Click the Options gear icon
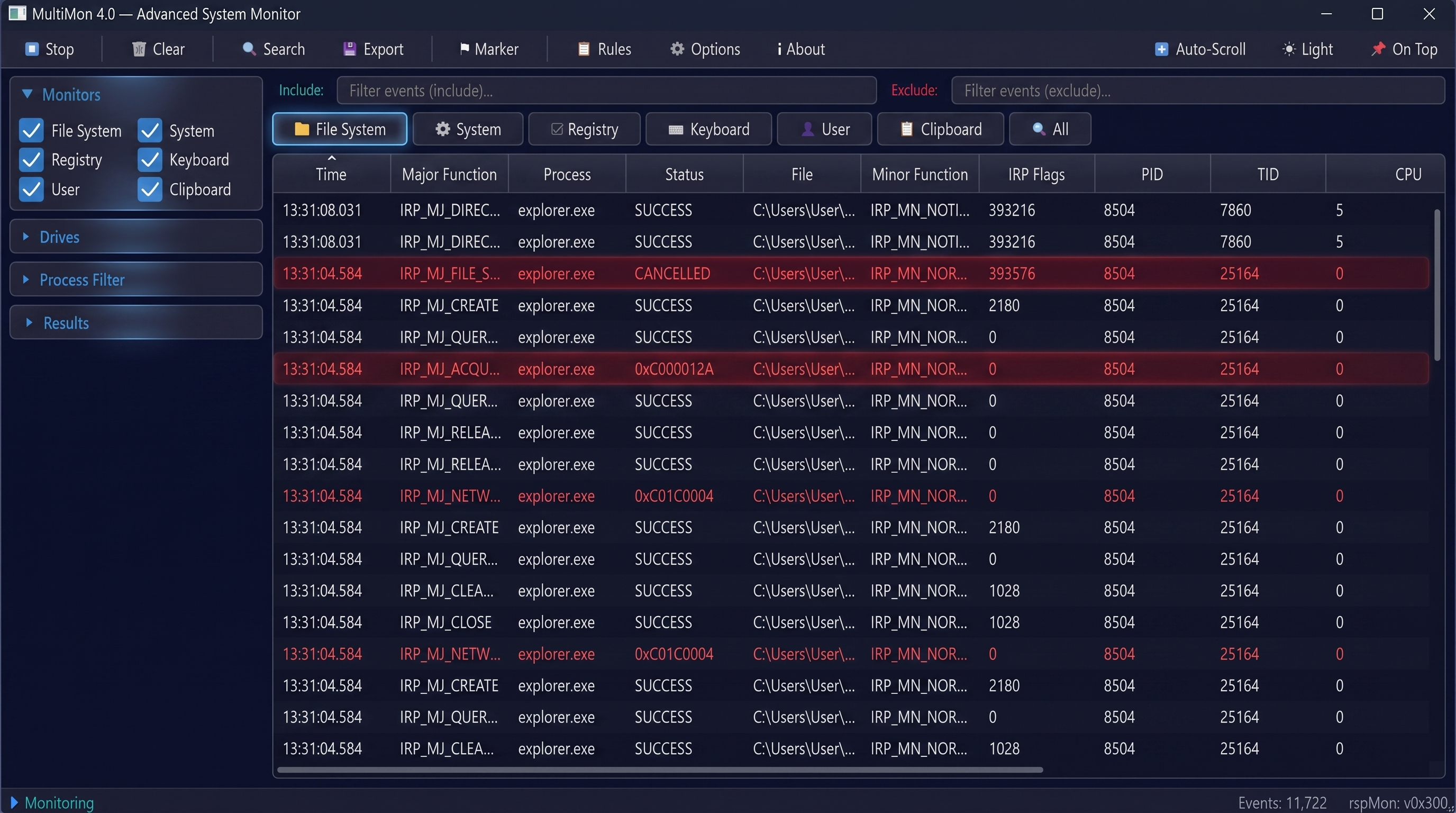This screenshot has height=813, width=1456. pos(677,49)
